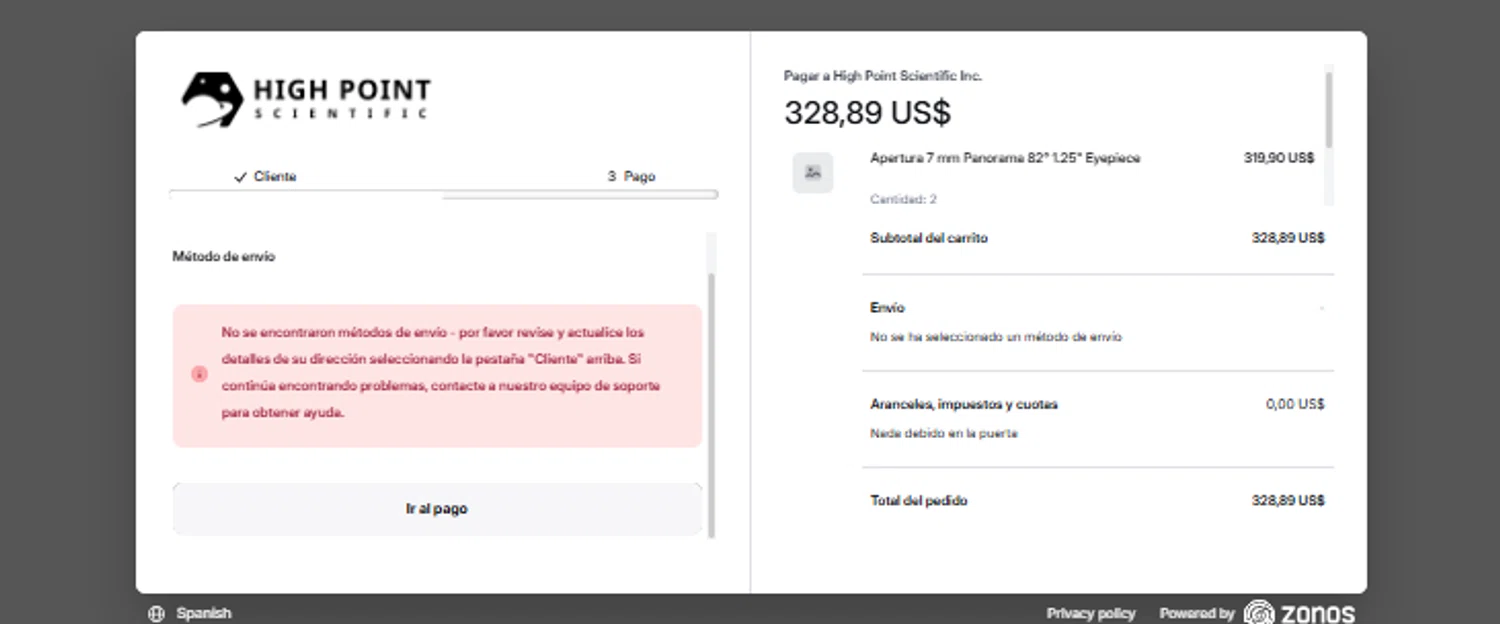Click the High Point Scientific logo
This screenshot has height=624, width=1500.
click(x=306, y=100)
